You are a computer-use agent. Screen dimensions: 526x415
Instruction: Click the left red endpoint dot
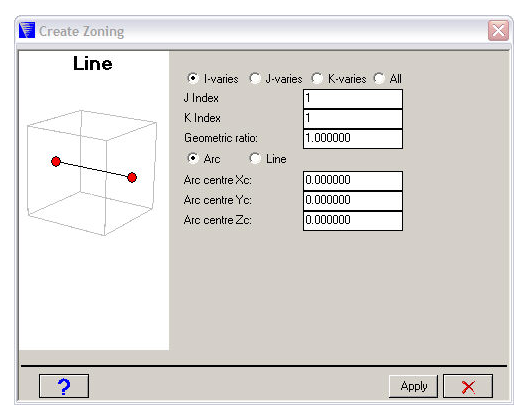click(x=56, y=161)
